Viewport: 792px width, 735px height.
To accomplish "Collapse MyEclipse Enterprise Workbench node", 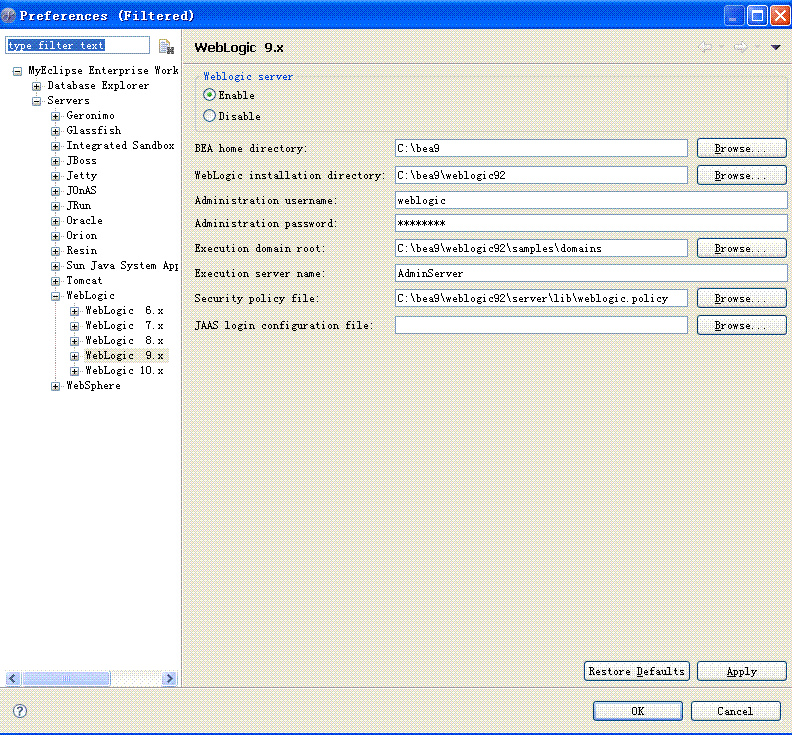I will 17,71.
